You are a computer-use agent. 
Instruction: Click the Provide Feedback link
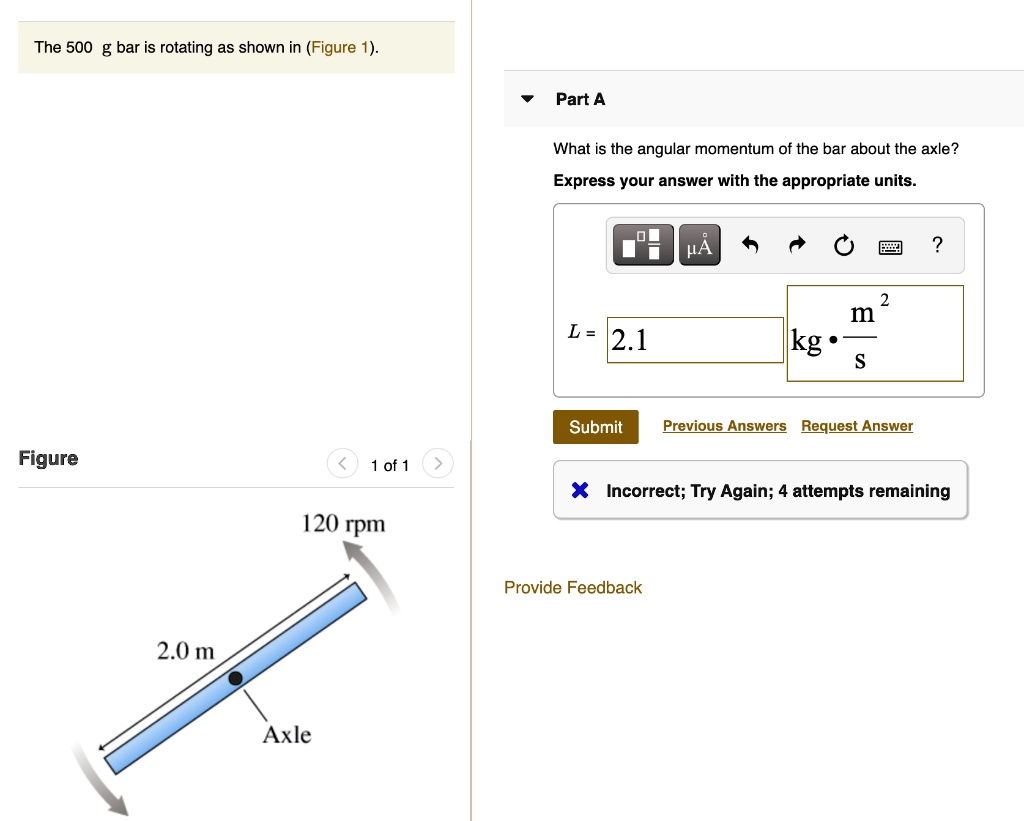point(573,587)
